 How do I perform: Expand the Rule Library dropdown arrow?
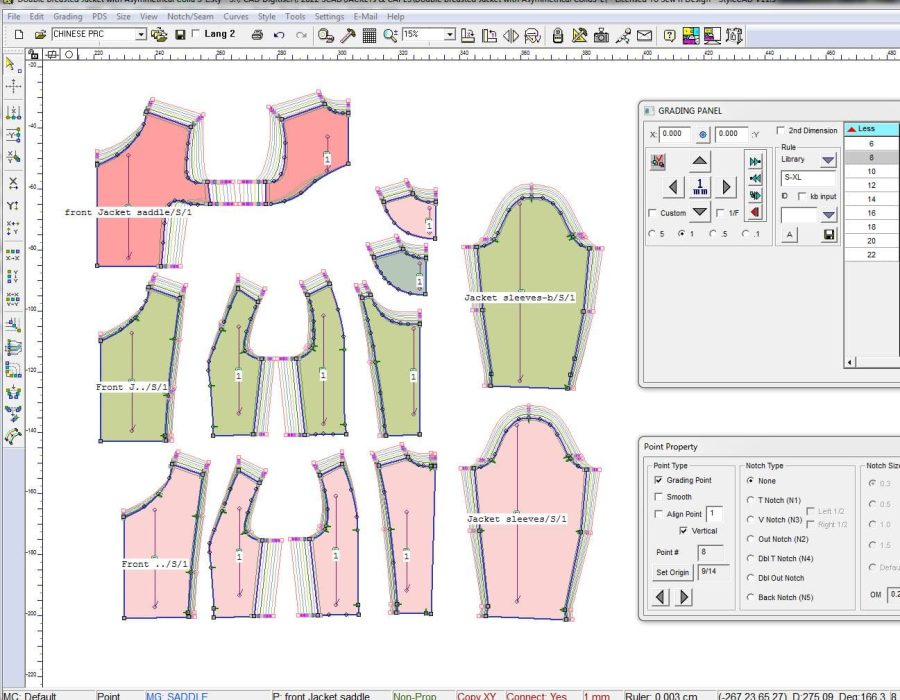click(828, 160)
